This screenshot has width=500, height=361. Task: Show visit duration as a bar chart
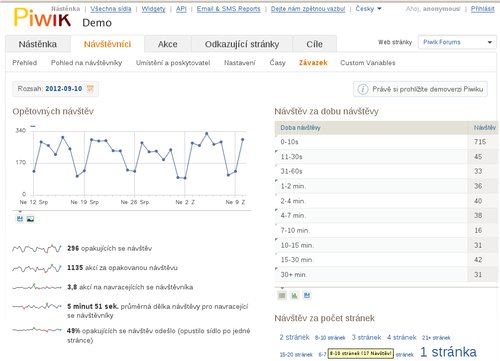tap(294, 295)
